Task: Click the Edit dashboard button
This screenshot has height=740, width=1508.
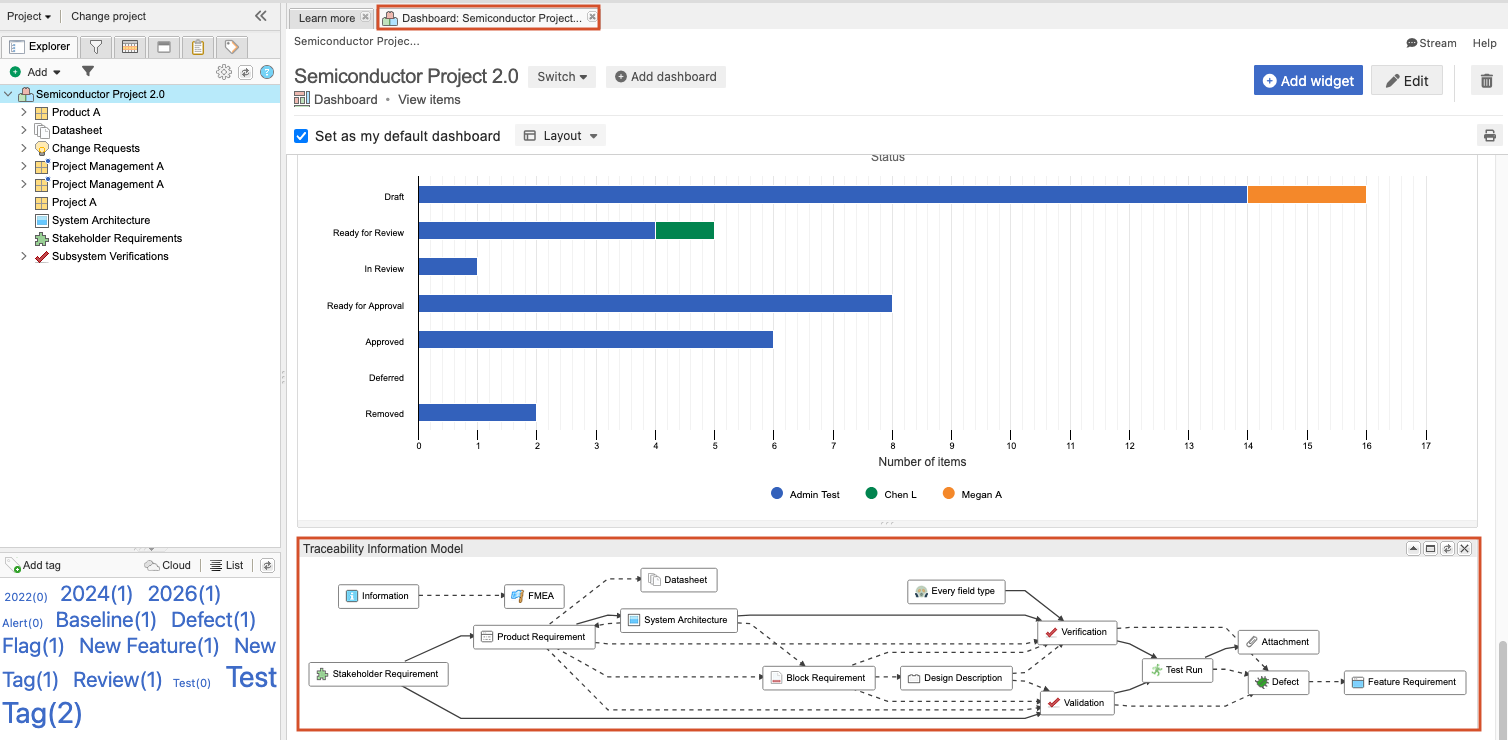Action: pos(1407,81)
